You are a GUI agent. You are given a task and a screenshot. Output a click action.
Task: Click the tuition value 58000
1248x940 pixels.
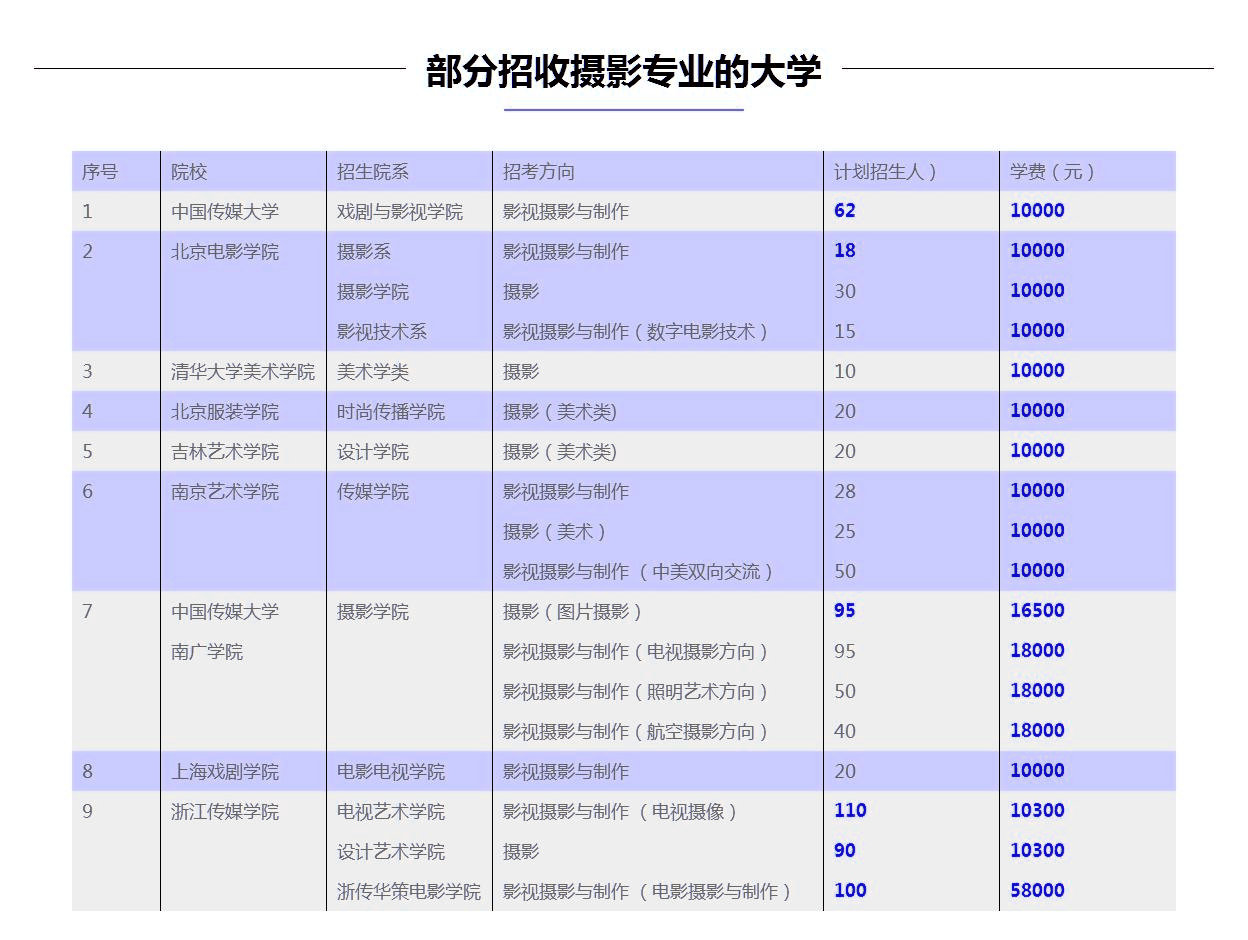[x=1037, y=890]
